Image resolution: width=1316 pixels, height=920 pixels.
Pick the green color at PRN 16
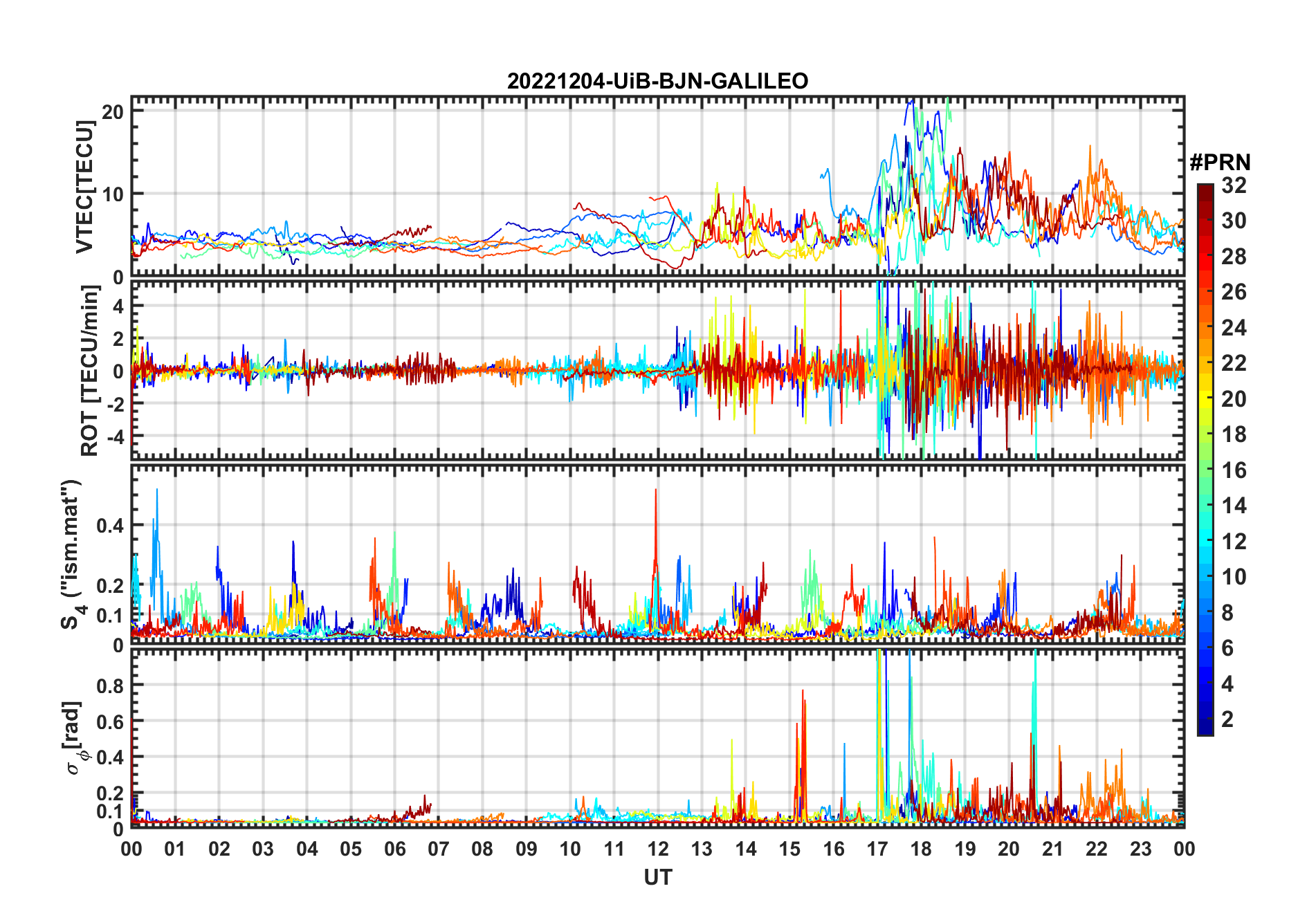tap(1205, 470)
